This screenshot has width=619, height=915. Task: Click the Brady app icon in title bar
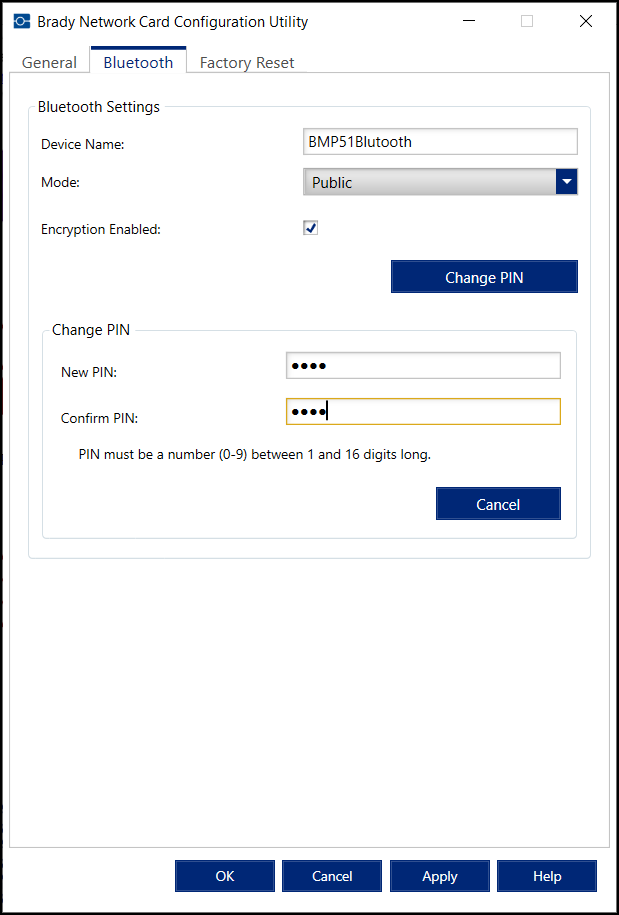(22, 22)
